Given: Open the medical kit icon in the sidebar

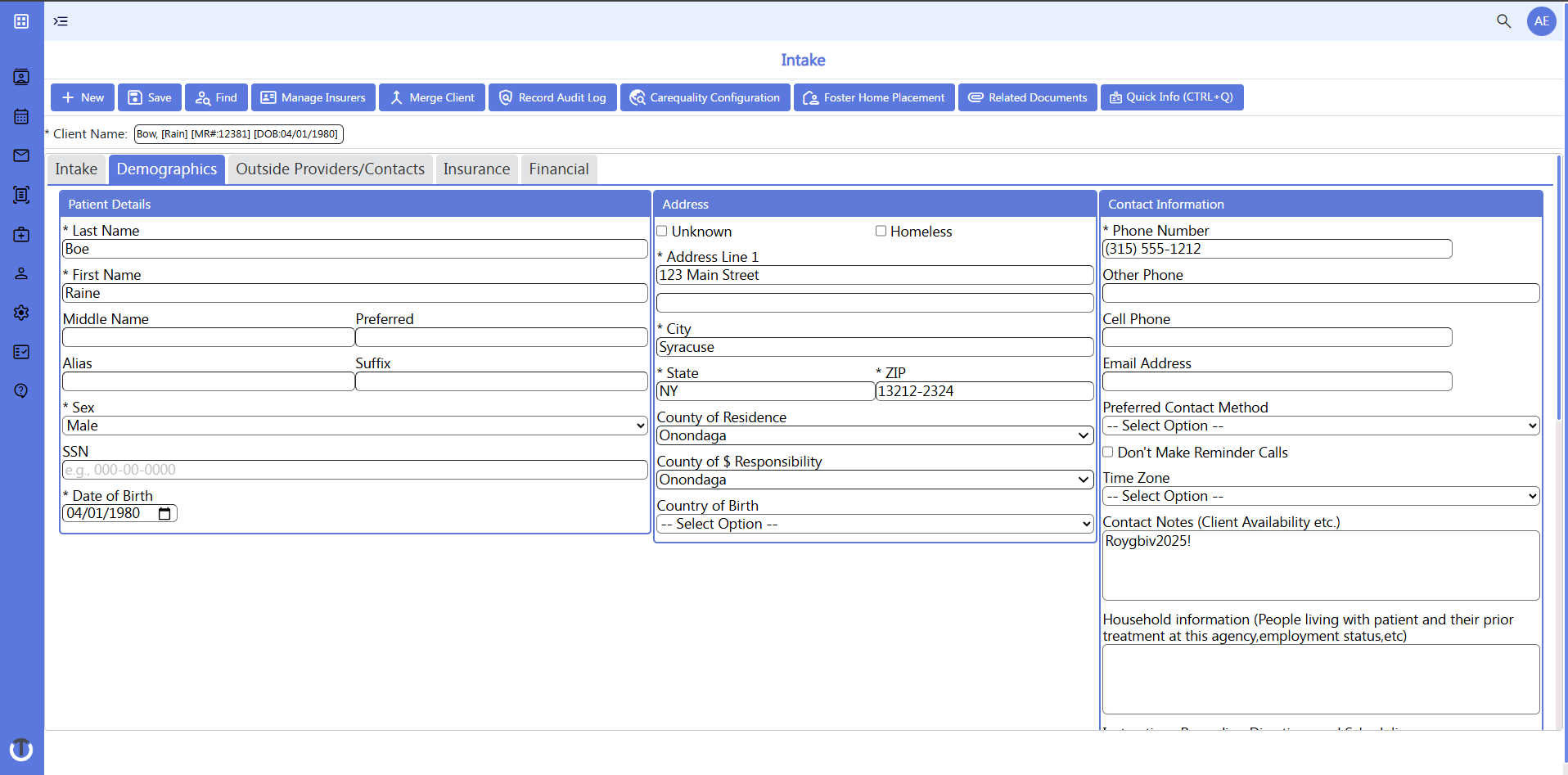Looking at the screenshot, I should click(x=21, y=235).
